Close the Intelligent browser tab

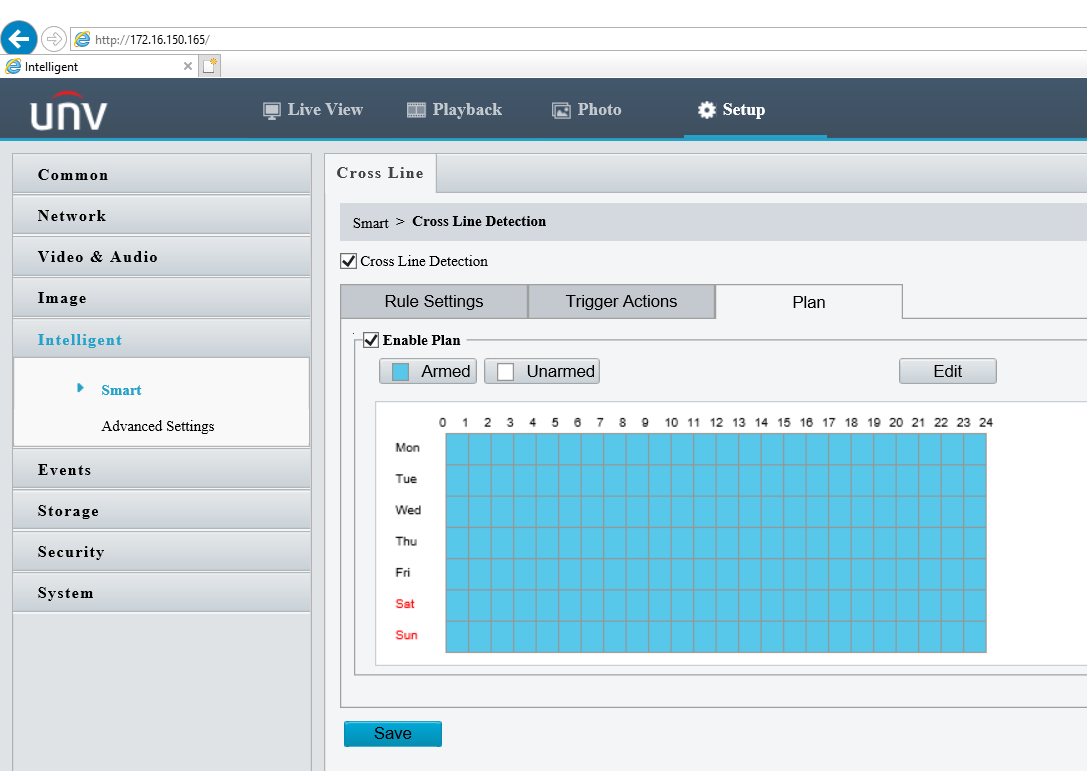pyautogui.click(x=187, y=66)
